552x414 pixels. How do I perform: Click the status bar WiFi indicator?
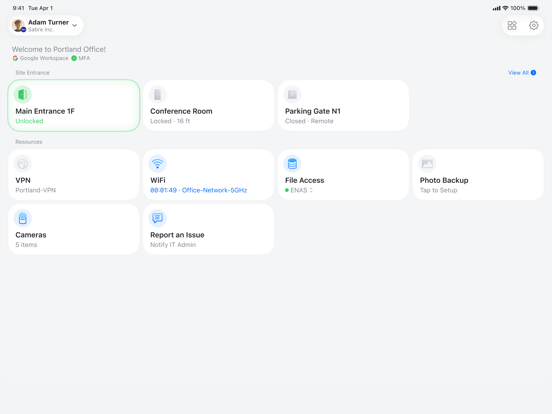(x=506, y=8)
